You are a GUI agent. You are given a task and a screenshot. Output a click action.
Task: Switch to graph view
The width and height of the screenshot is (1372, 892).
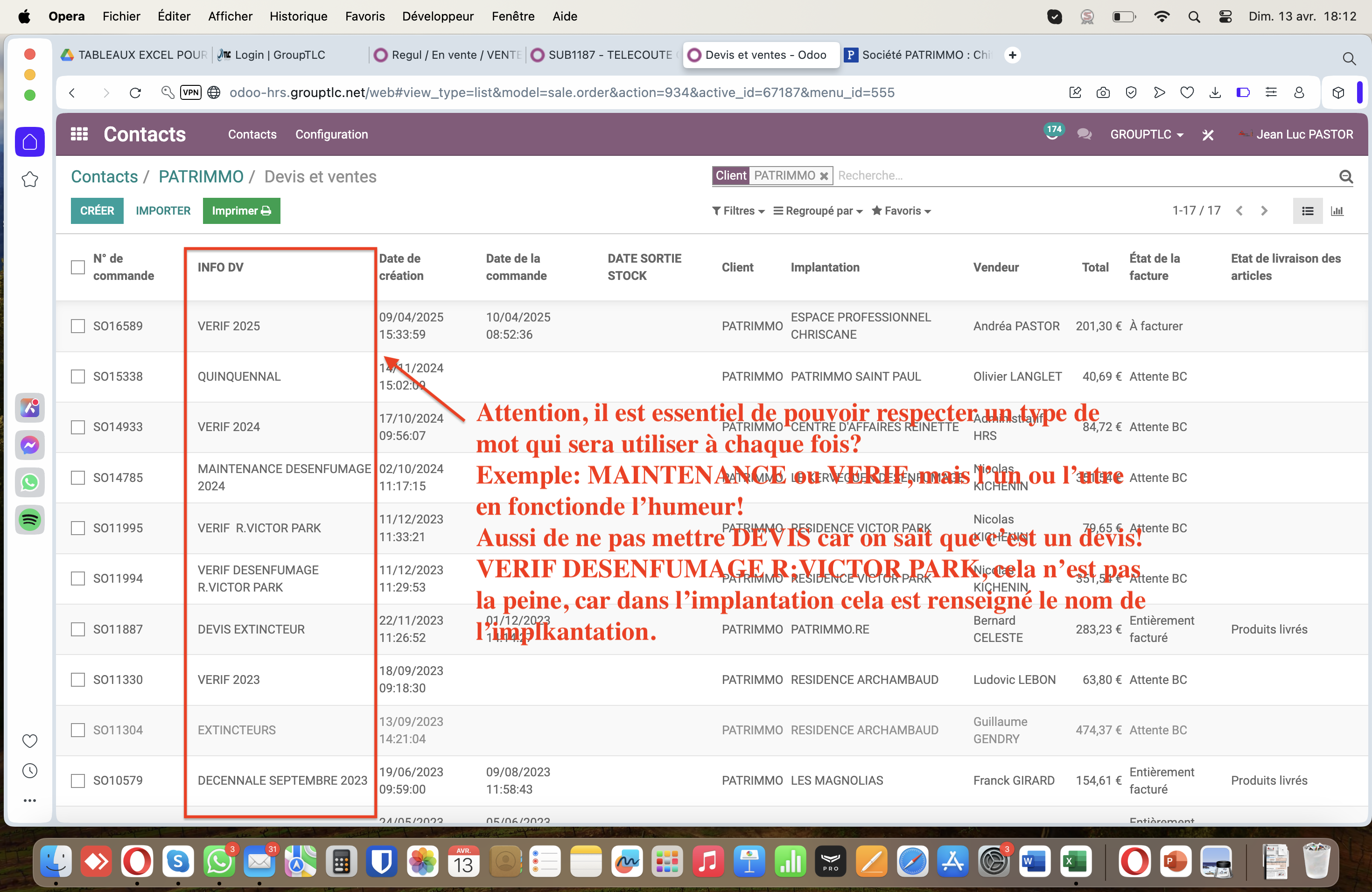coord(1337,211)
